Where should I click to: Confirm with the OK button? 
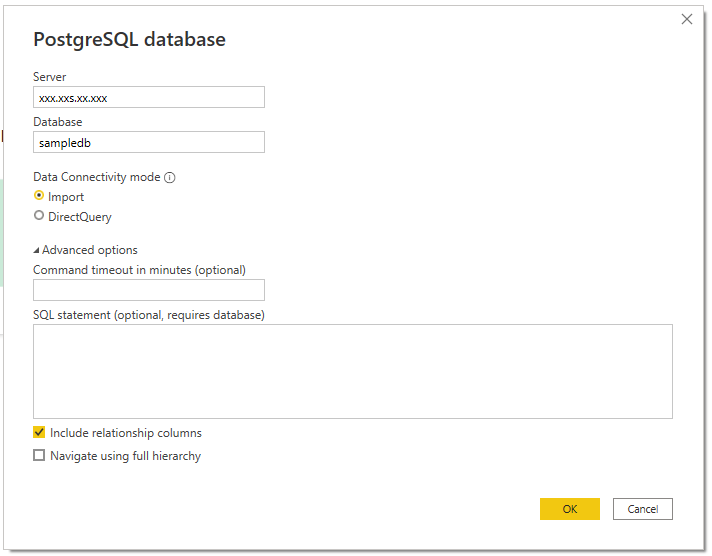tap(569, 509)
